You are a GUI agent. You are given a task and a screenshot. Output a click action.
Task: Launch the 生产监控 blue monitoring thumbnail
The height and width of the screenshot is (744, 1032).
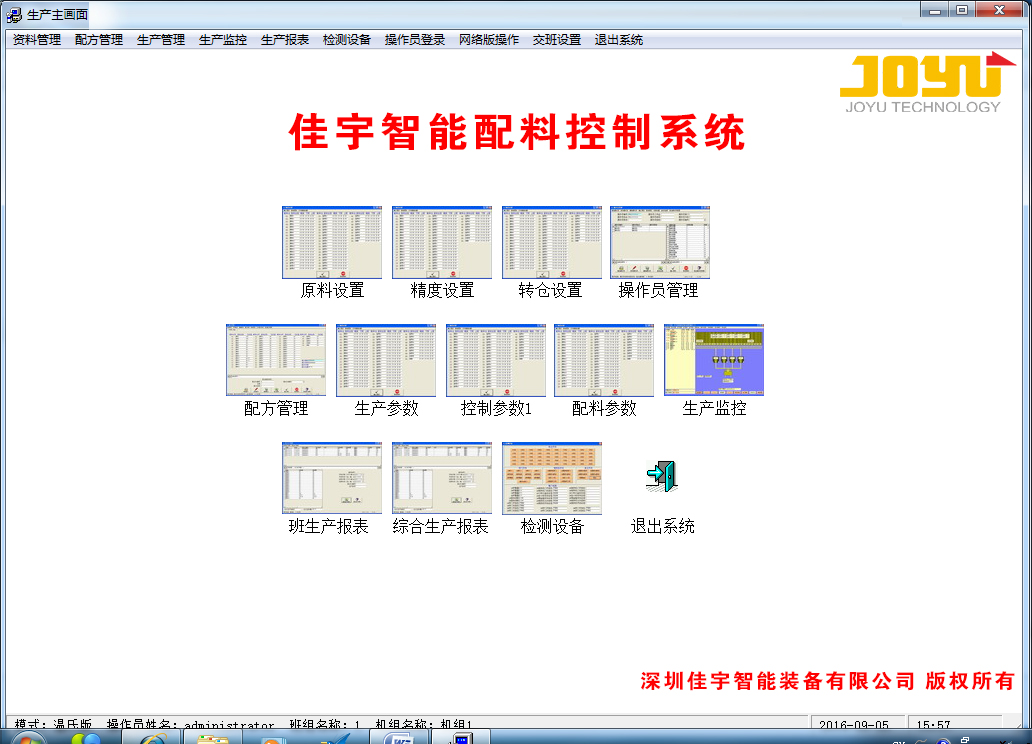coord(714,360)
